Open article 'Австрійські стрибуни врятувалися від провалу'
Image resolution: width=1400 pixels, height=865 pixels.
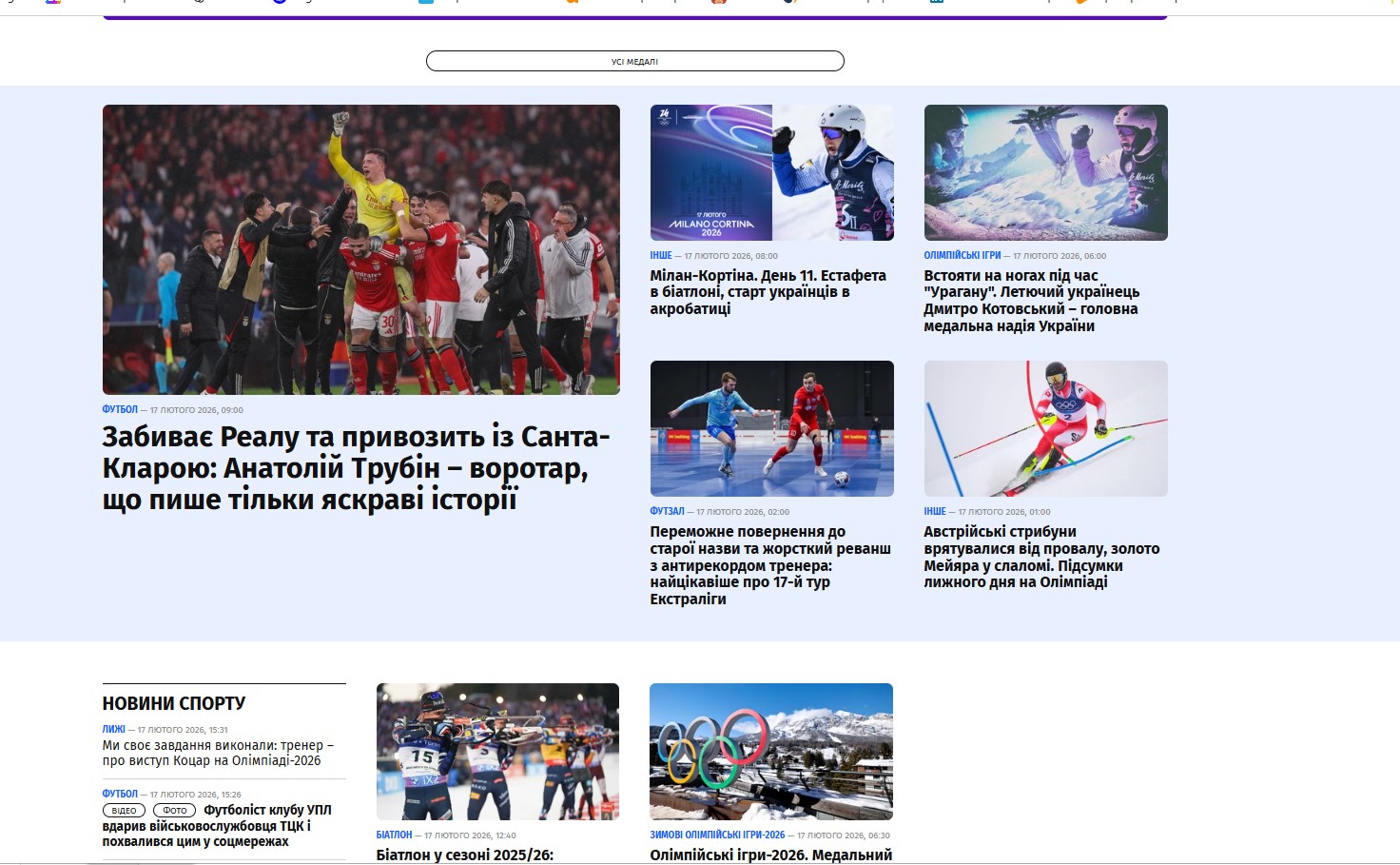(x=1042, y=557)
